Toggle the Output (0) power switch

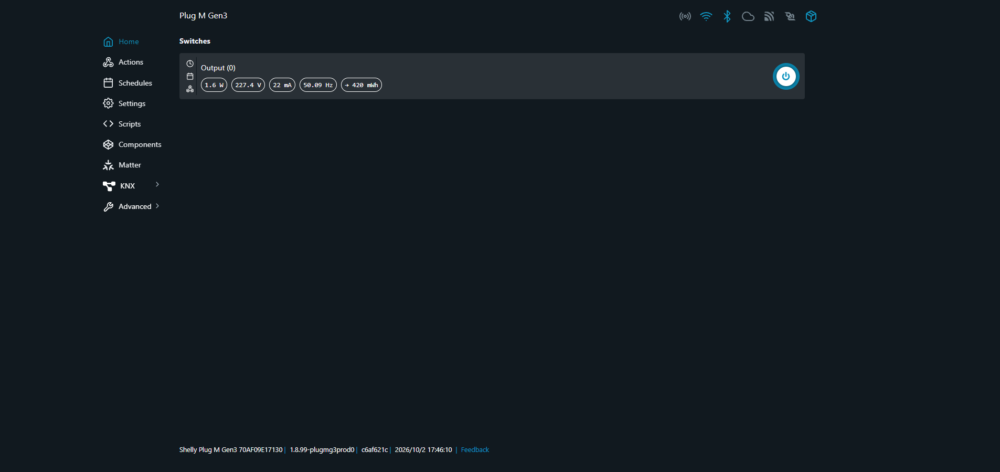point(786,76)
